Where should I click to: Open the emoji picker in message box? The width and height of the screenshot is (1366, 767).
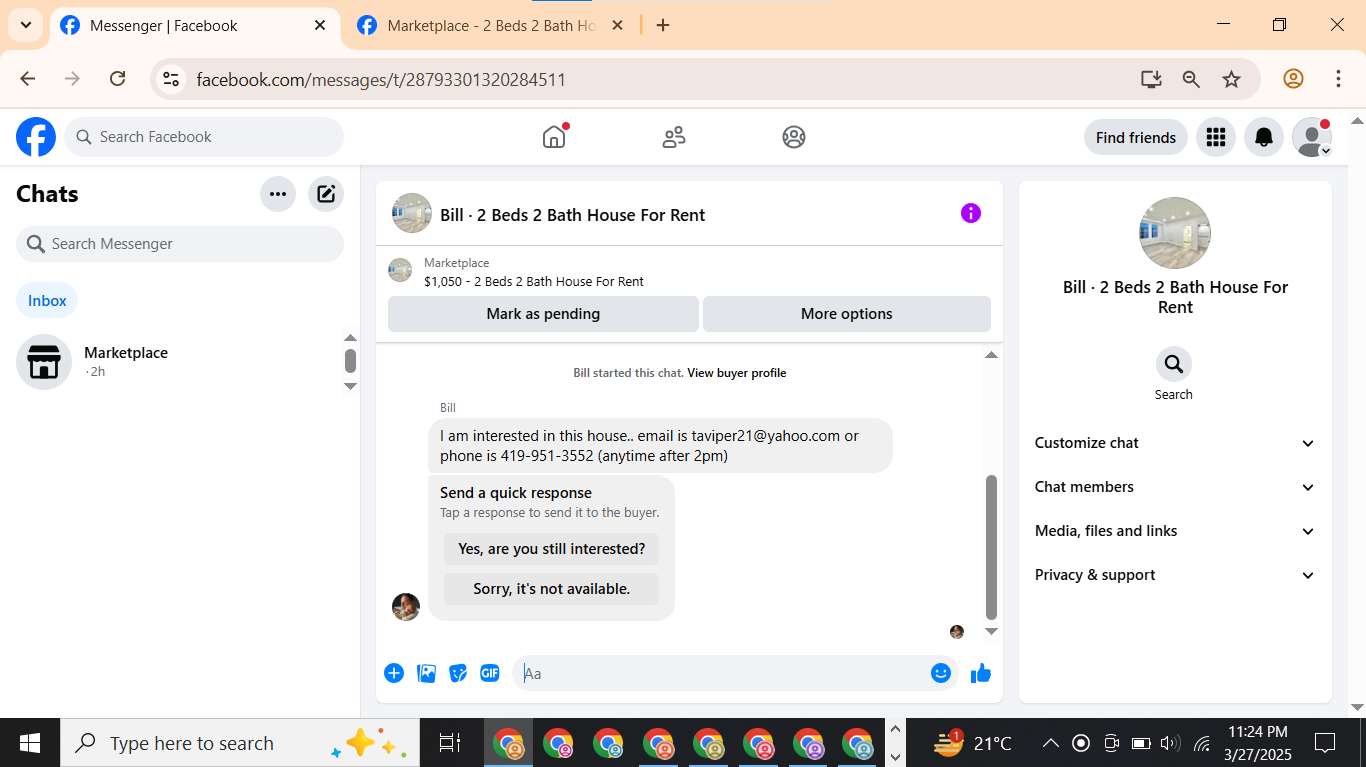click(x=940, y=673)
